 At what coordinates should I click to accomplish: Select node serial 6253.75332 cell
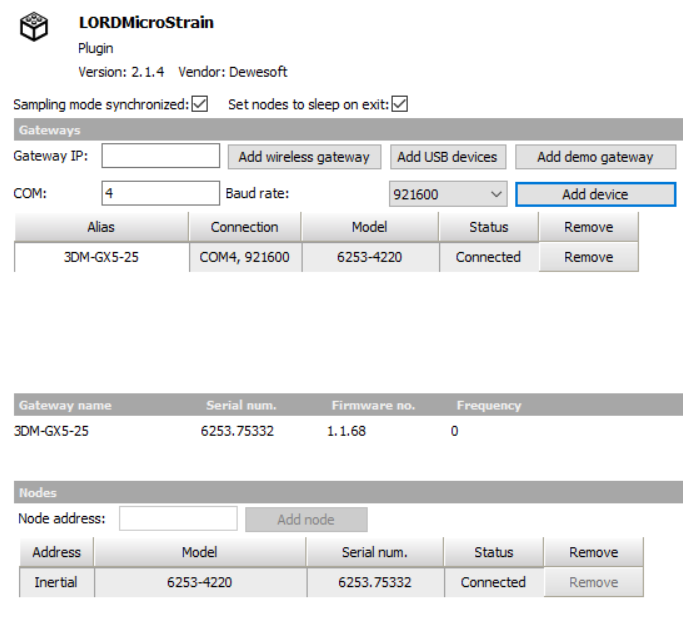375,582
